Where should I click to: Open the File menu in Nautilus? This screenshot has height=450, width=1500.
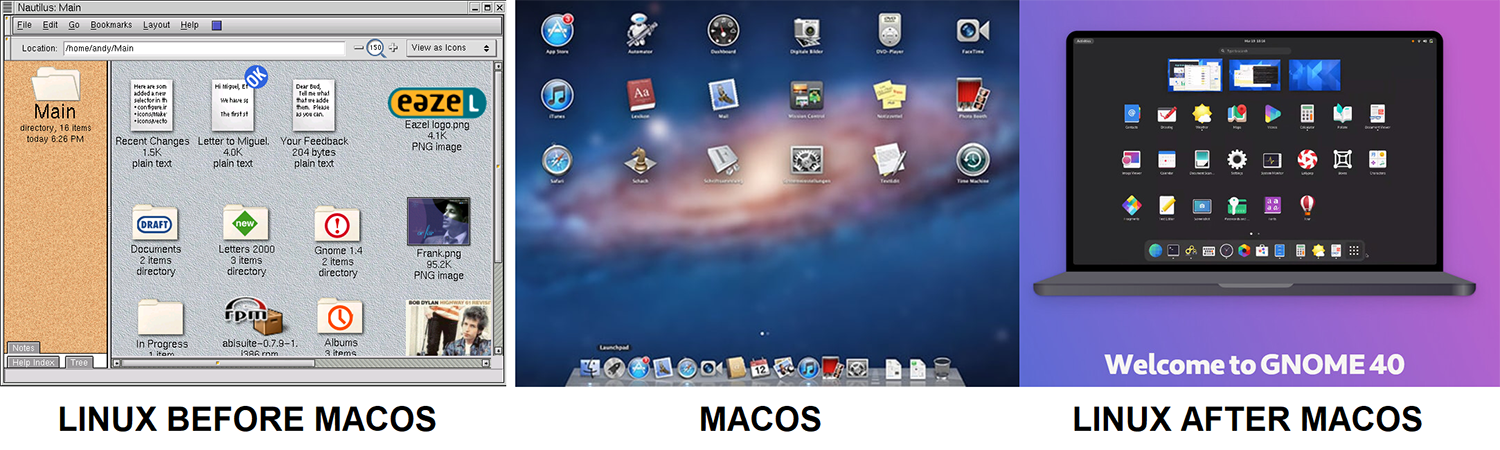tap(24, 24)
